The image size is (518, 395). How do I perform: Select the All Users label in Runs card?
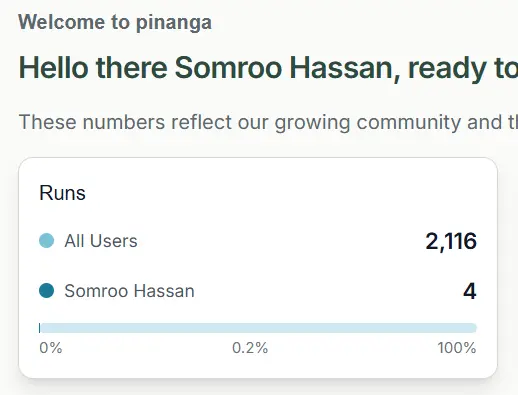(x=101, y=241)
